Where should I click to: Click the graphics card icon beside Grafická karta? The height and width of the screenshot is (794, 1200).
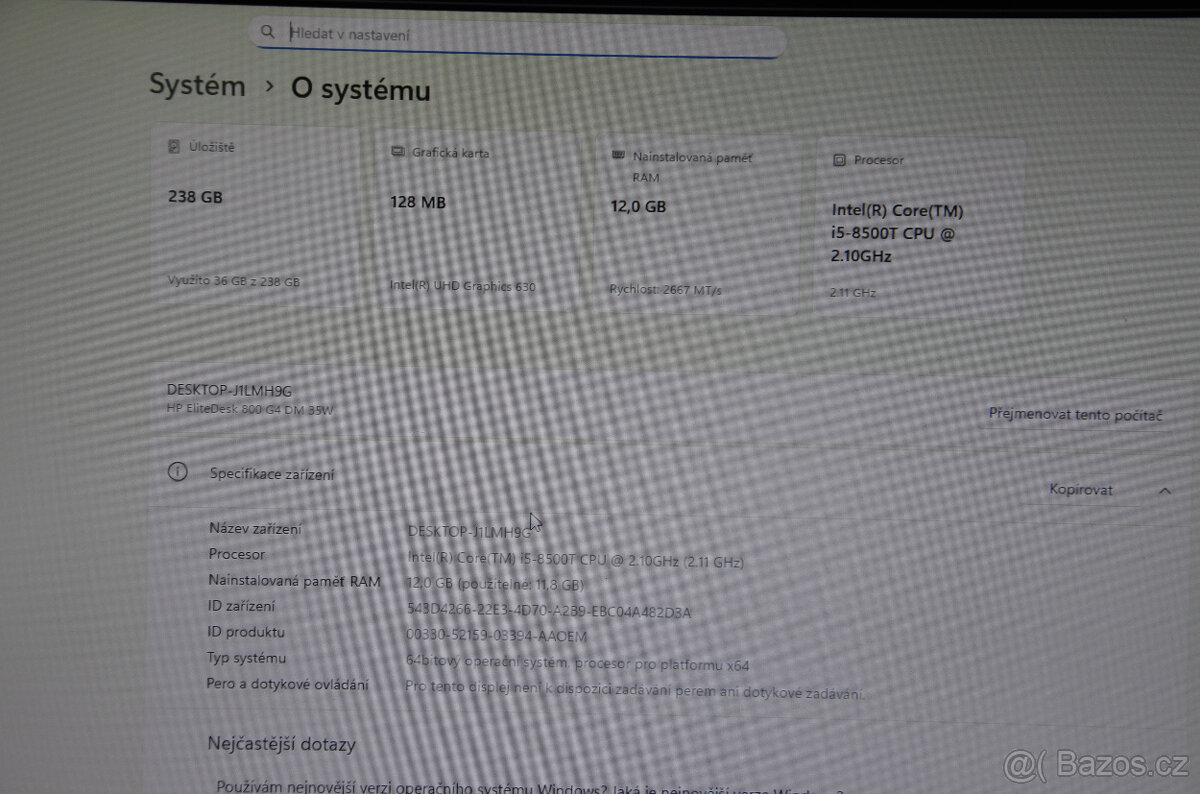tap(397, 152)
